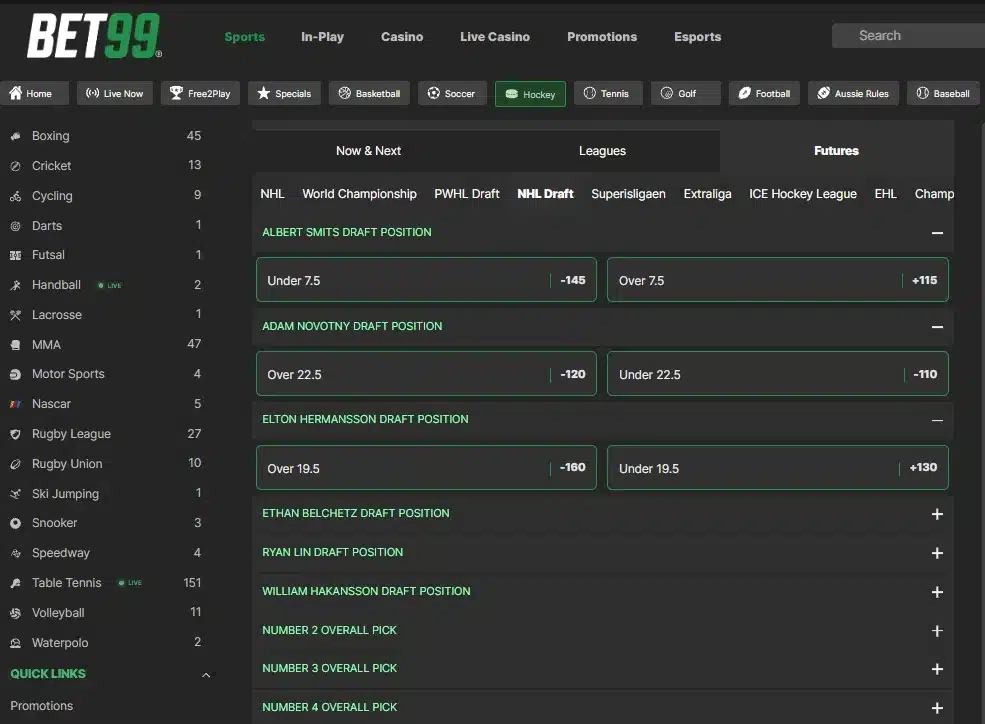Image resolution: width=985 pixels, height=724 pixels.
Task: Click the Home house icon
Action: (16, 93)
